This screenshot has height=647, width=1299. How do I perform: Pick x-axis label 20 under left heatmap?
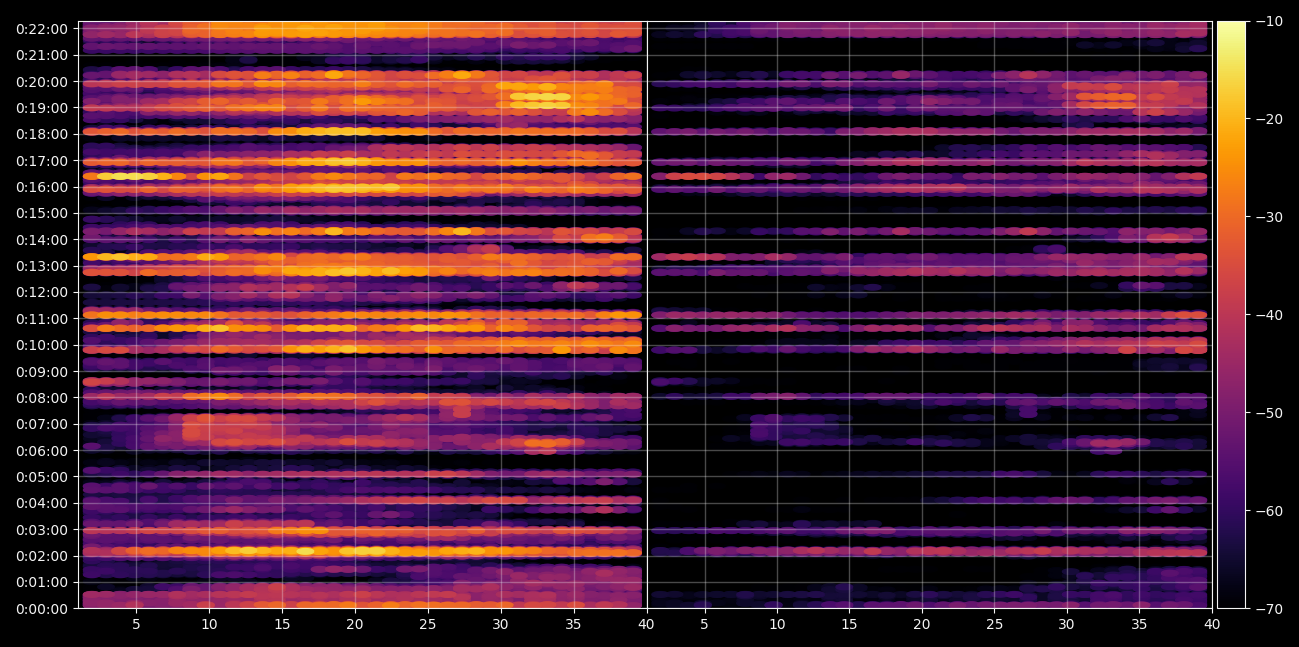coord(354,624)
